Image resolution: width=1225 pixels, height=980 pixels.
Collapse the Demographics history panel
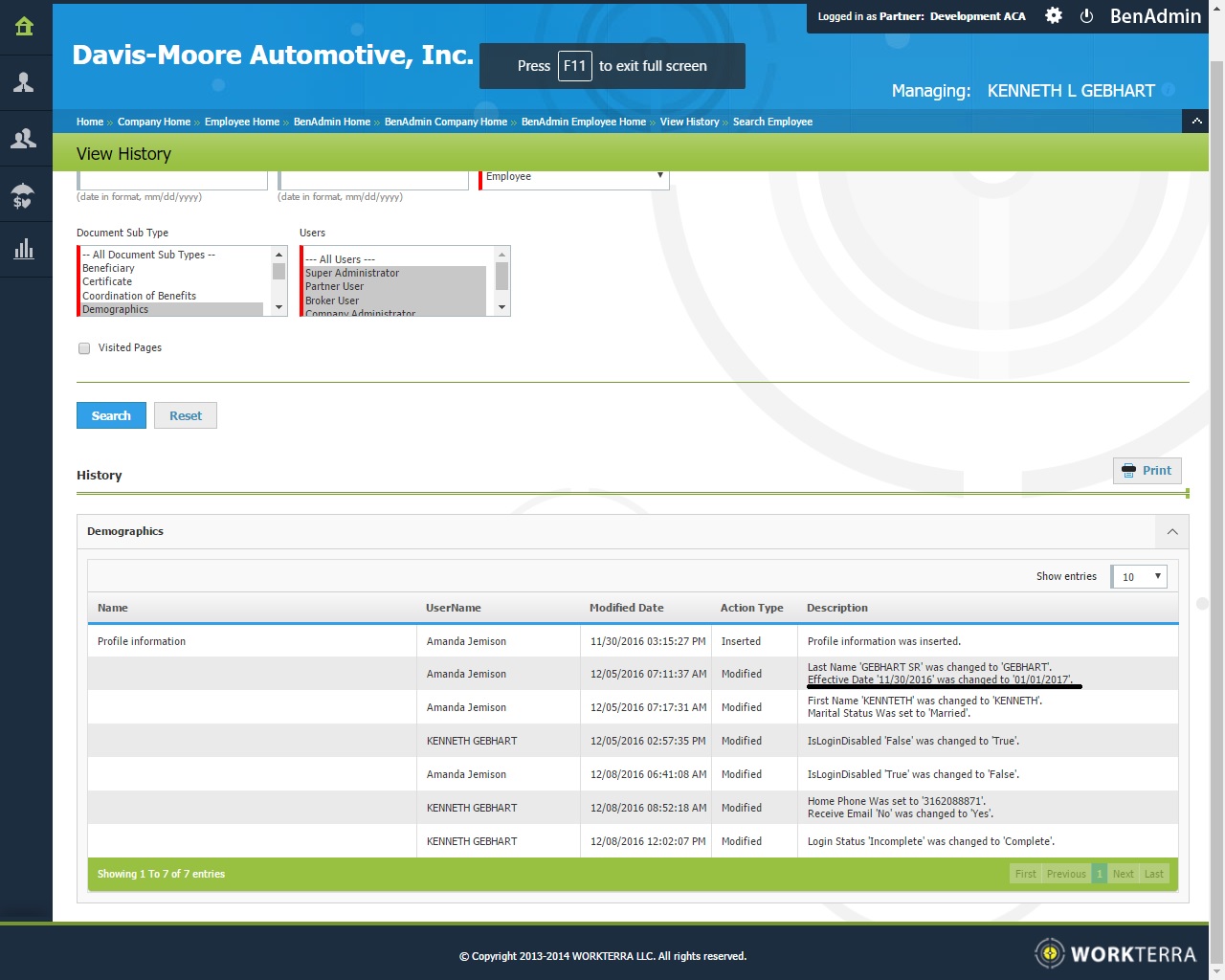pyautogui.click(x=1172, y=532)
